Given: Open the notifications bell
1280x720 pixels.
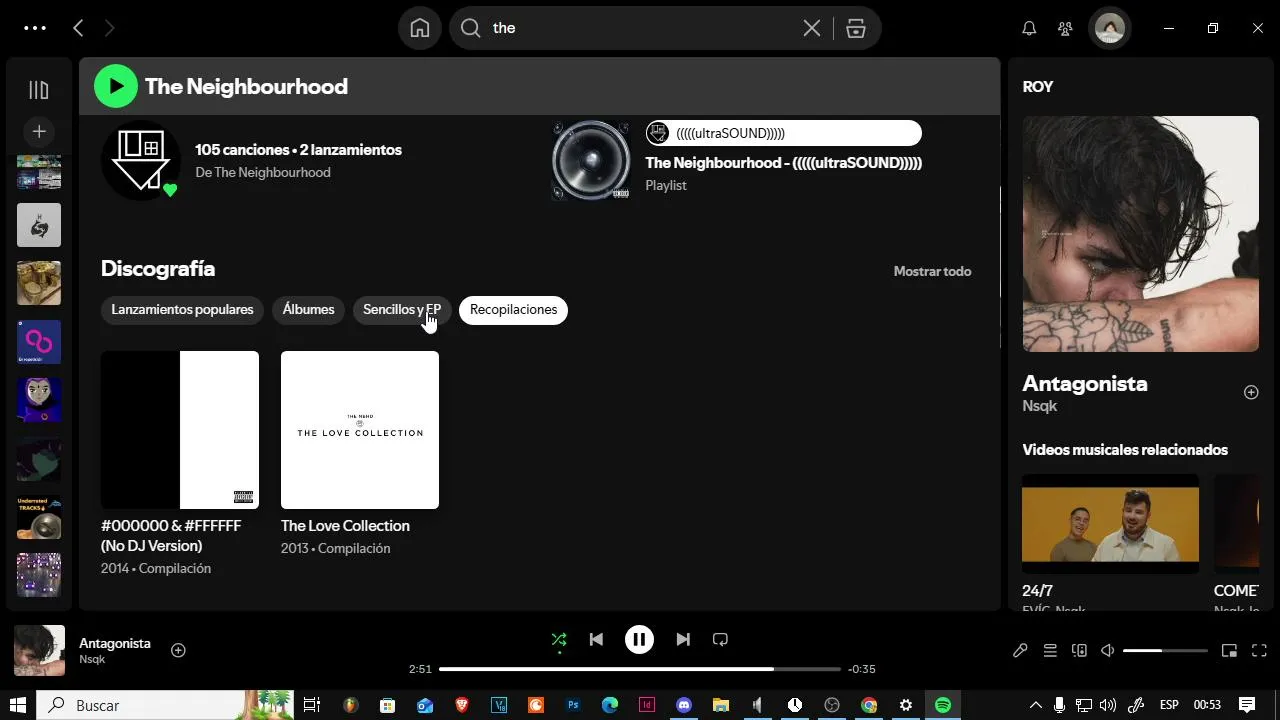Looking at the screenshot, I should point(1029,28).
